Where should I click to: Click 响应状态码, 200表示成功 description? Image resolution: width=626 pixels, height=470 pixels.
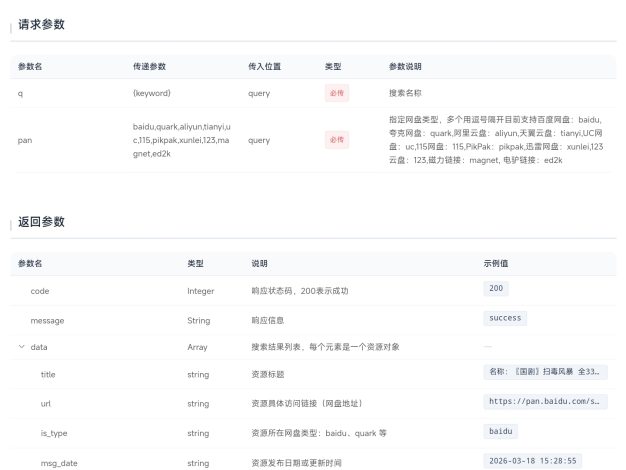(300, 291)
